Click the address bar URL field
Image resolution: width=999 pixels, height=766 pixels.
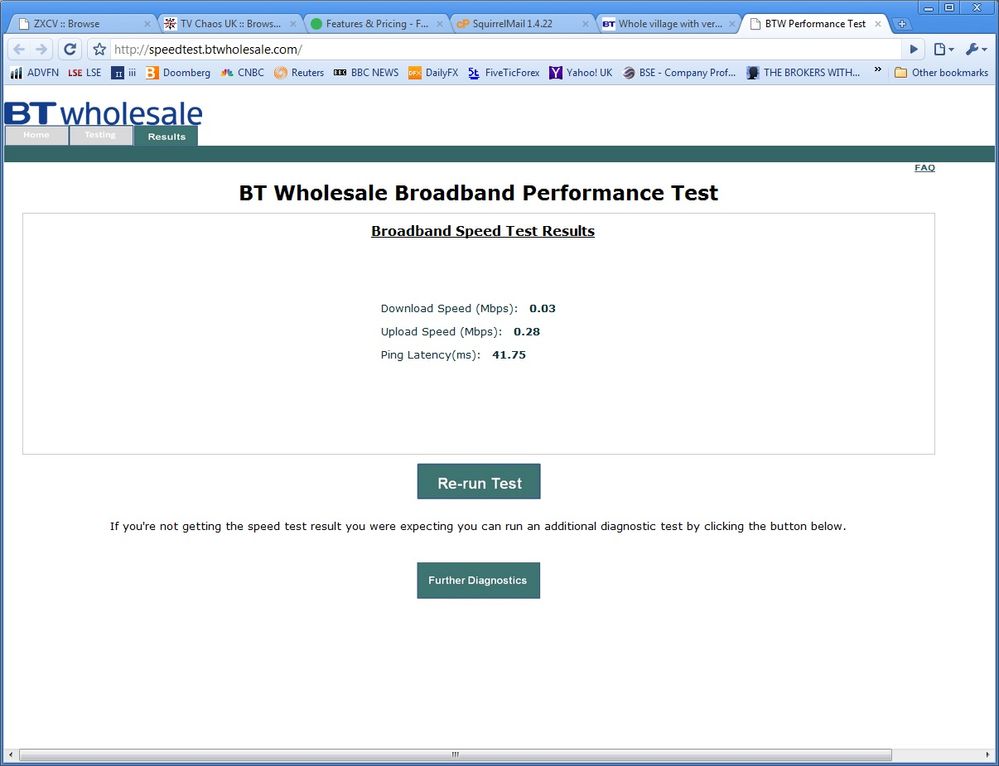(507, 49)
